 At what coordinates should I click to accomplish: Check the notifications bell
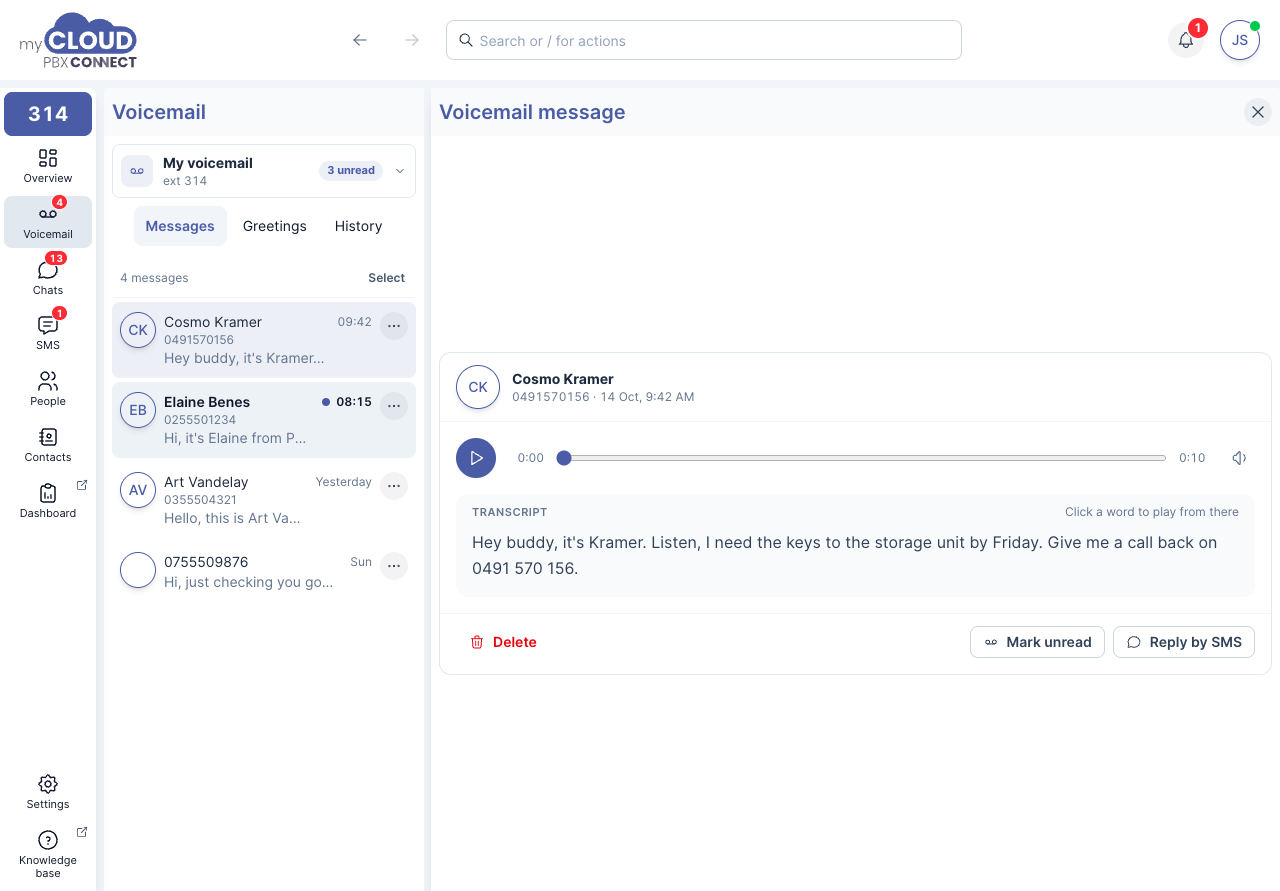(1186, 40)
